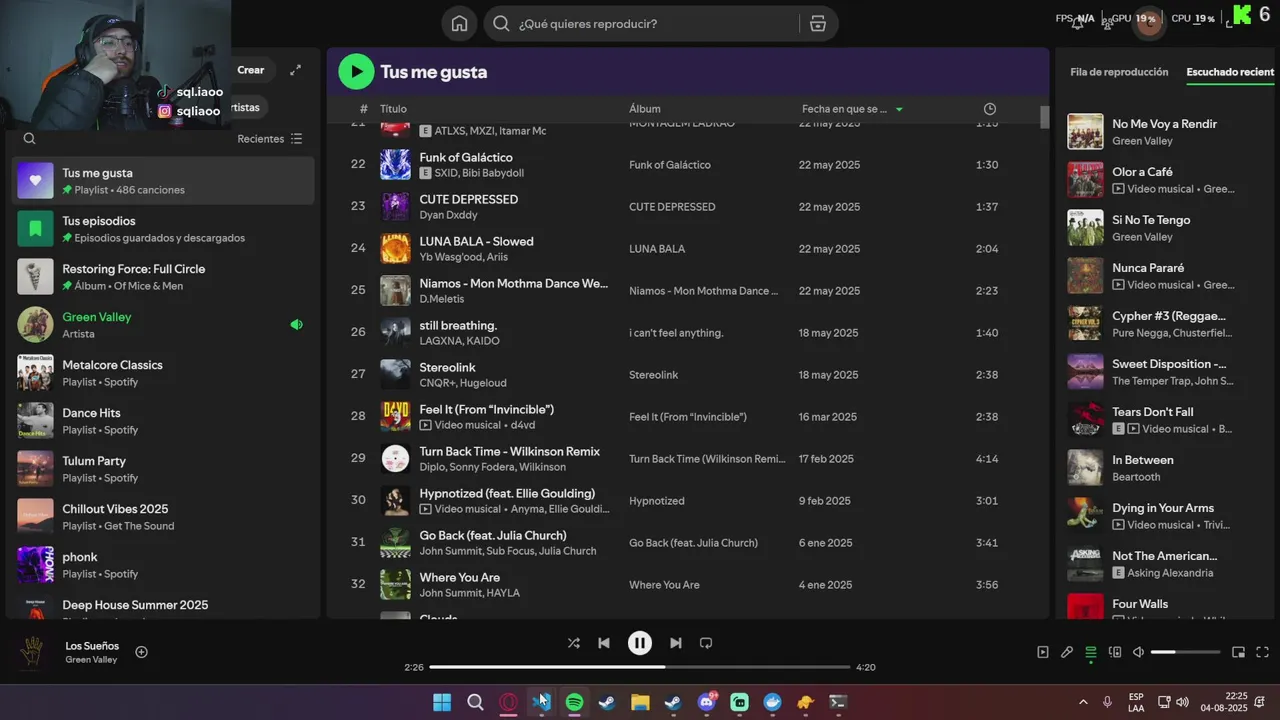Open John Summit, HAYLA artist link
This screenshot has height=720, width=1280.
(470, 593)
